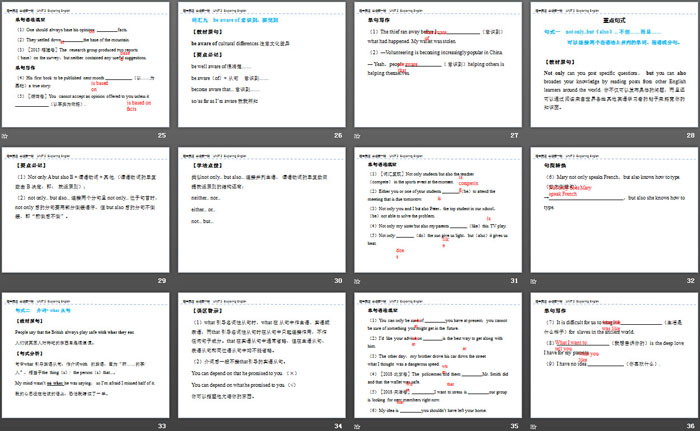Screen dimensions: 700x431
Task: Click slide number label 25
Action: pos(162,135)
